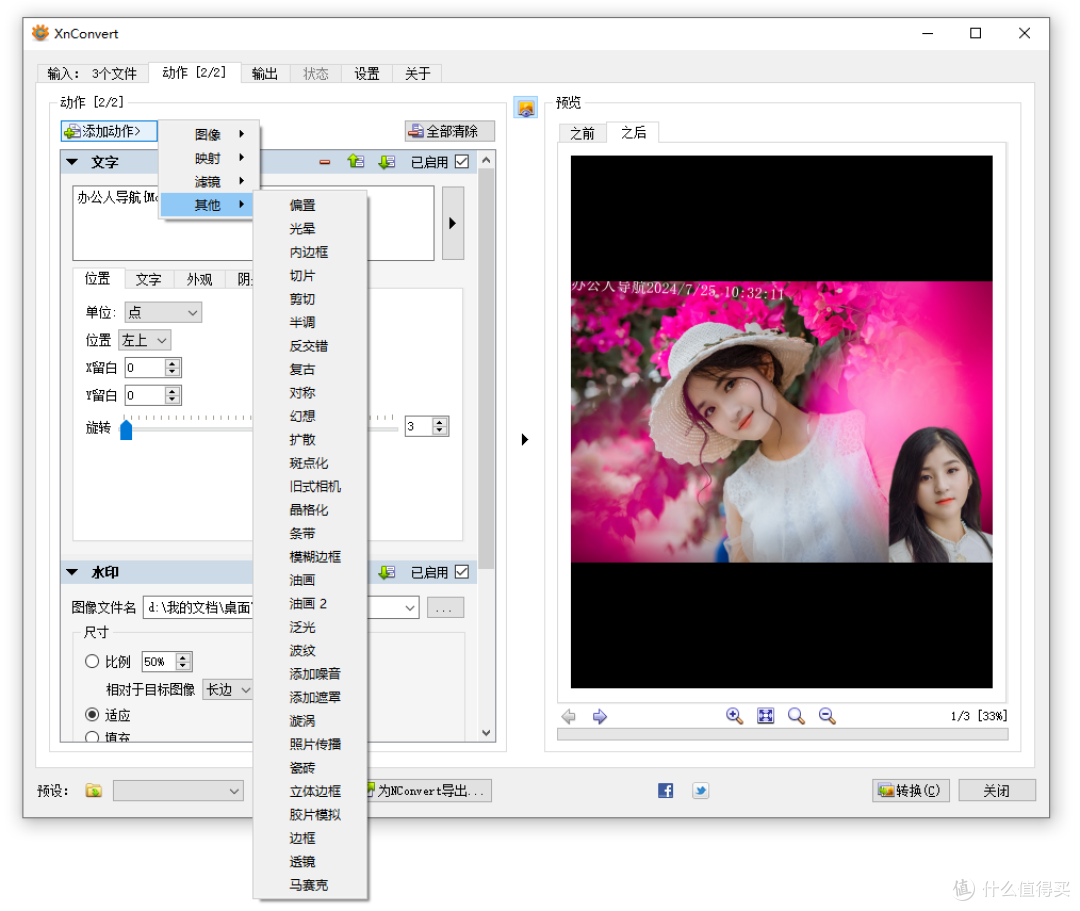1080x911 pixels.
Task: Open the 位置 dropdown showing 左上
Action: tap(145, 340)
